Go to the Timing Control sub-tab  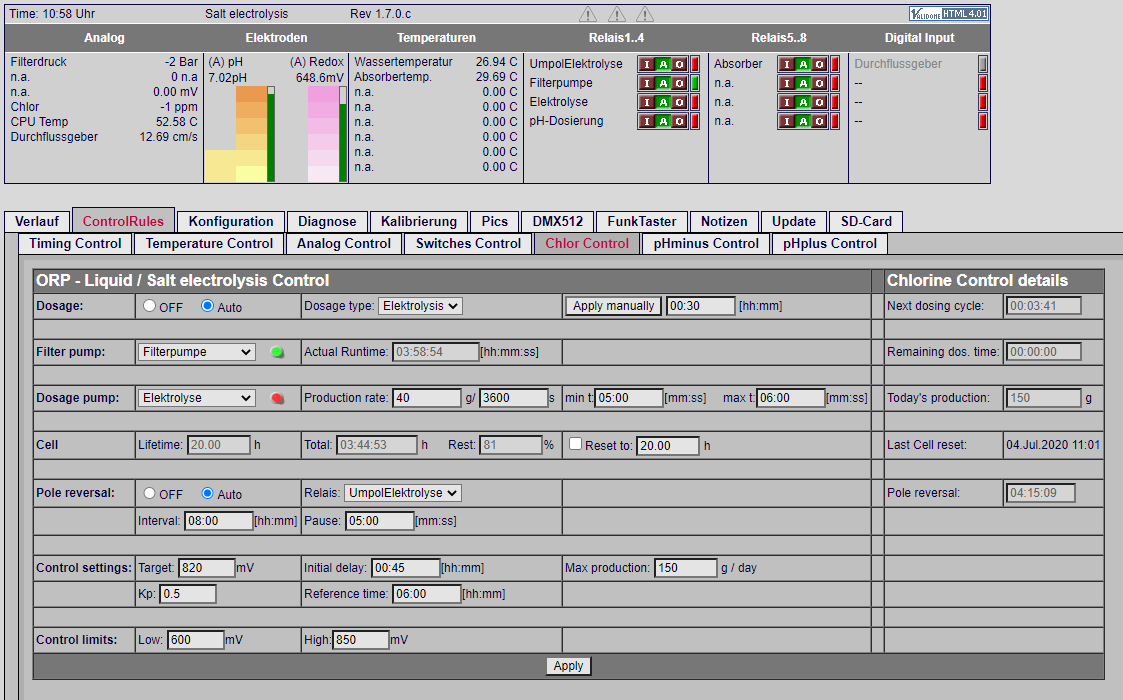(75, 244)
